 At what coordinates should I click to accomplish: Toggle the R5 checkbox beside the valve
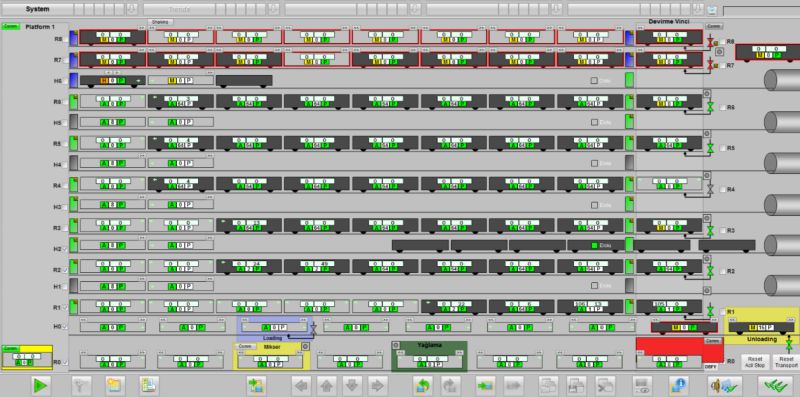[x=722, y=148]
